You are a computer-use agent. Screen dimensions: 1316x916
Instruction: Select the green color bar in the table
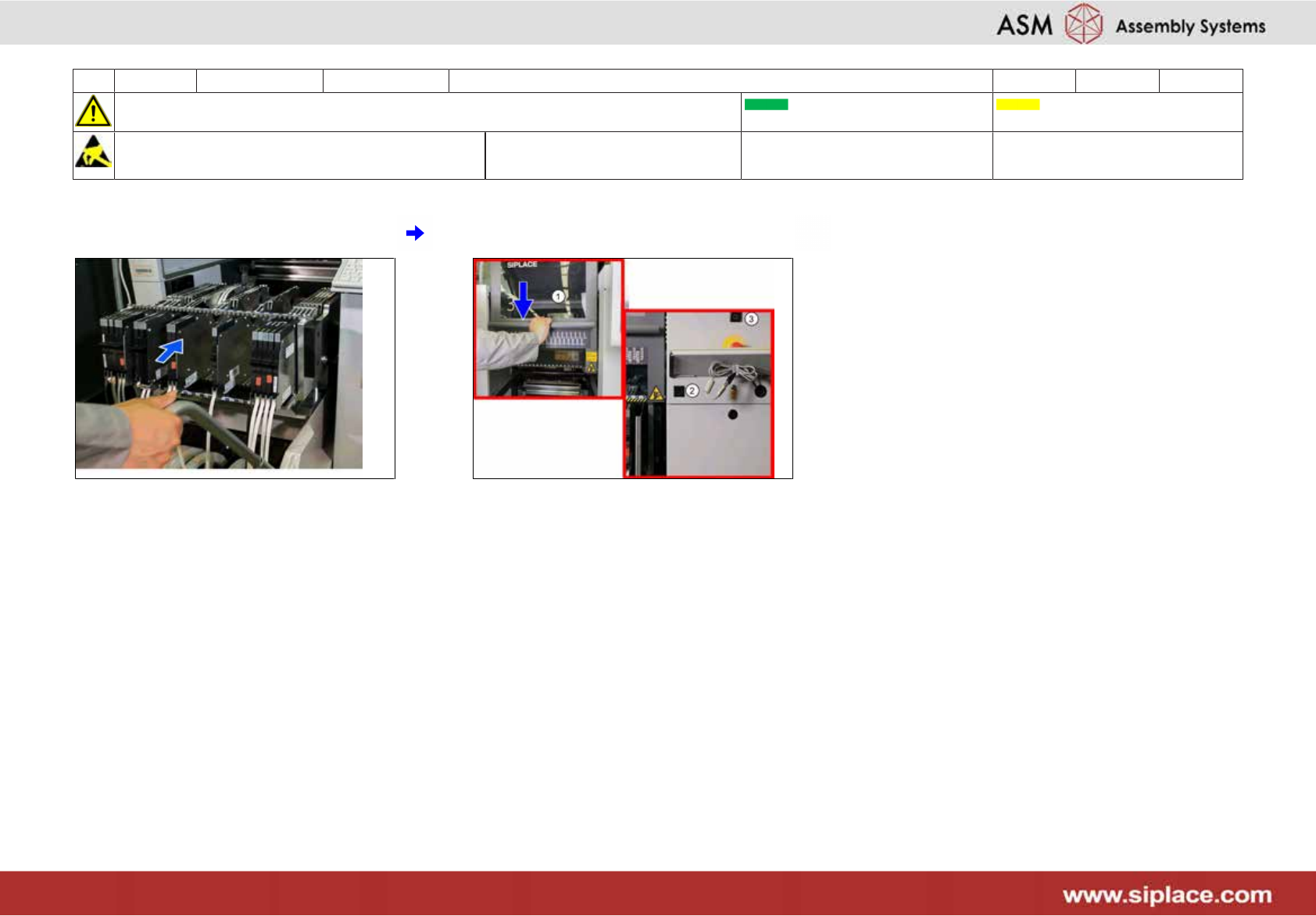pos(766,105)
